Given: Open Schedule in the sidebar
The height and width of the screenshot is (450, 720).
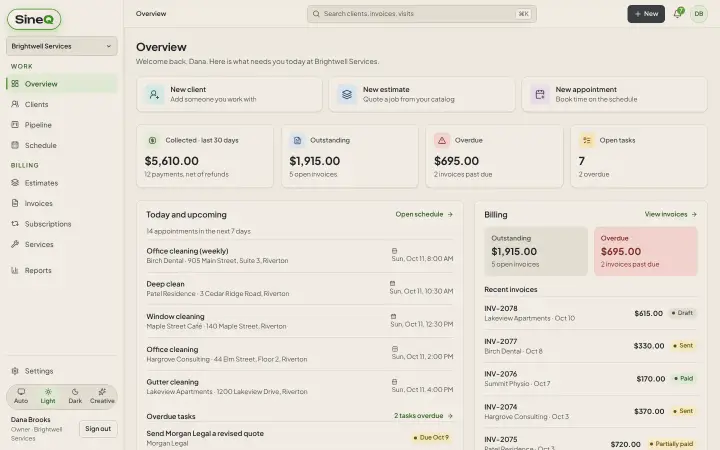Looking at the screenshot, I should coord(62,145).
